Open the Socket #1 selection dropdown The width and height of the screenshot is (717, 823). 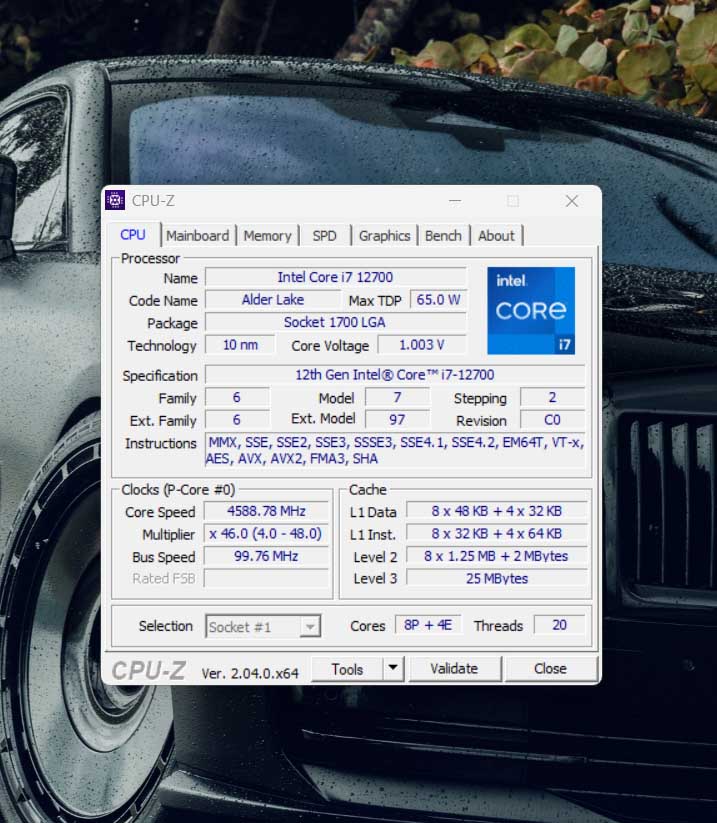[262, 627]
